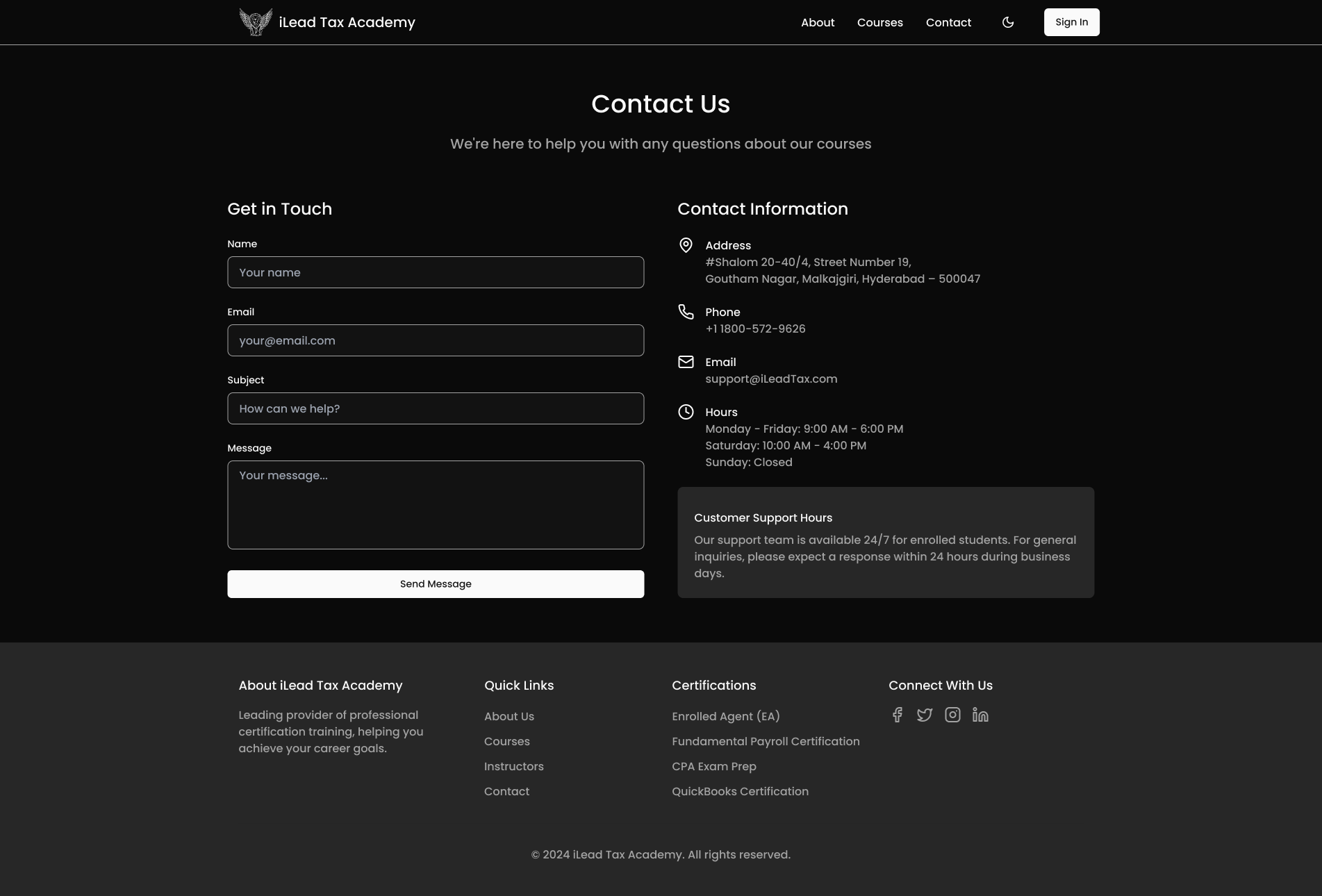The width and height of the screenshot is (1322, 896).
Task: Follow the Instructors quick link
Action: tap(514, 766)
